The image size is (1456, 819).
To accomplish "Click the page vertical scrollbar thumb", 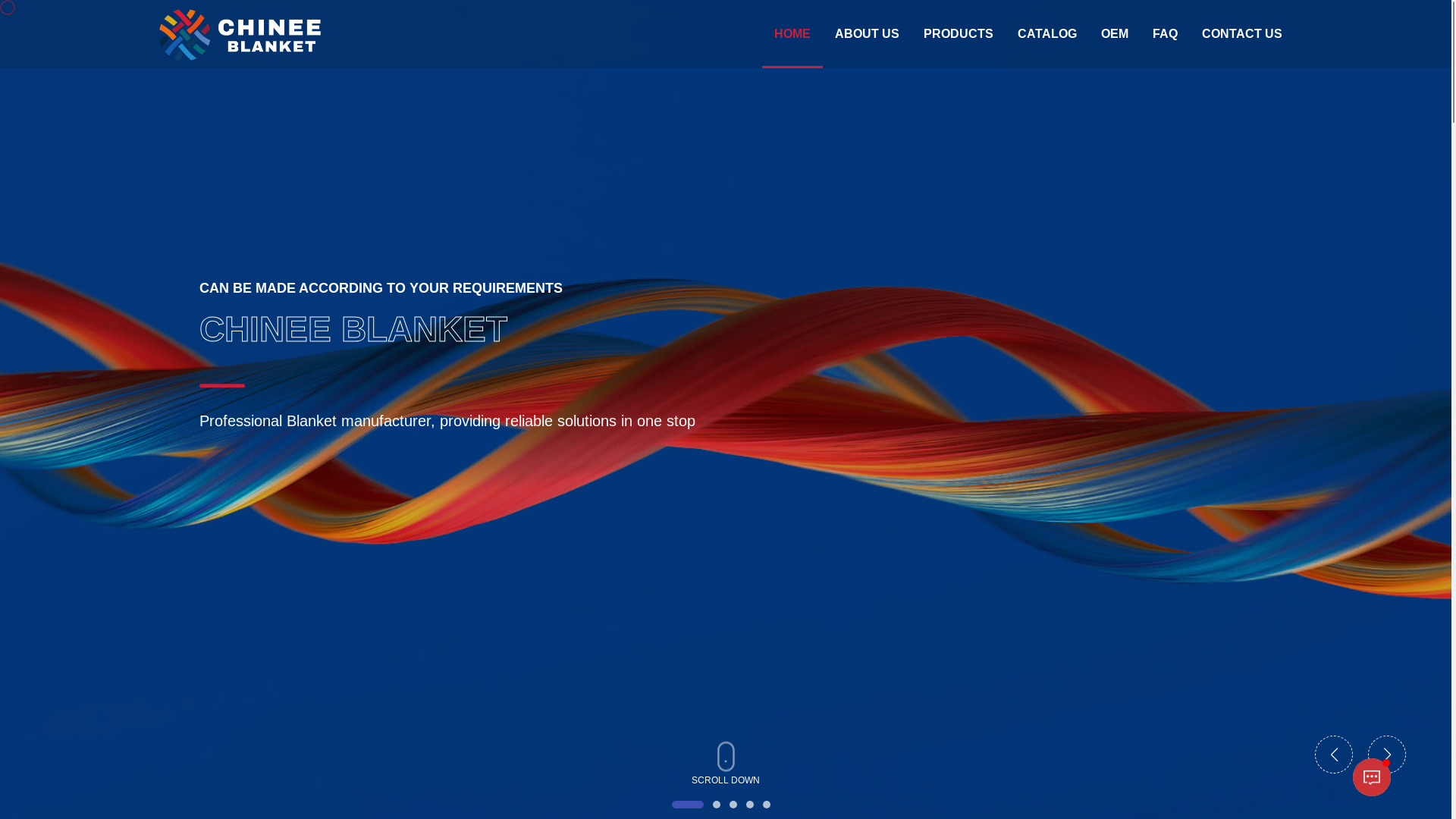I will [x=1454, y=61].
